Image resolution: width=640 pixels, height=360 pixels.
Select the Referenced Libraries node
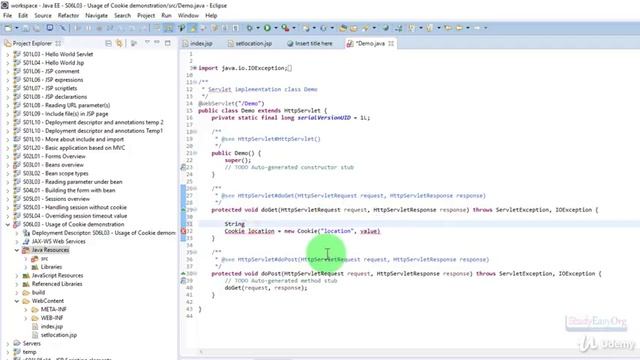(x=57, y=284)
